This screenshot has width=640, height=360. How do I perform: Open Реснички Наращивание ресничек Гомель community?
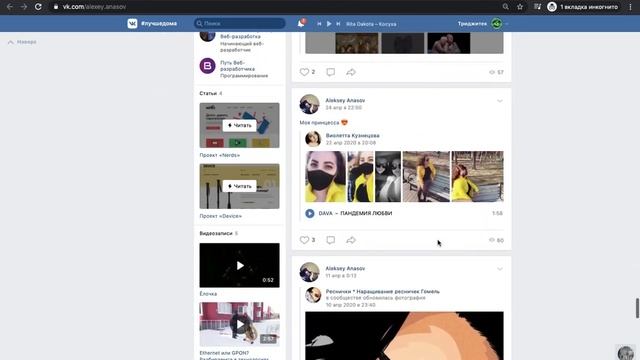click(382, 291)
